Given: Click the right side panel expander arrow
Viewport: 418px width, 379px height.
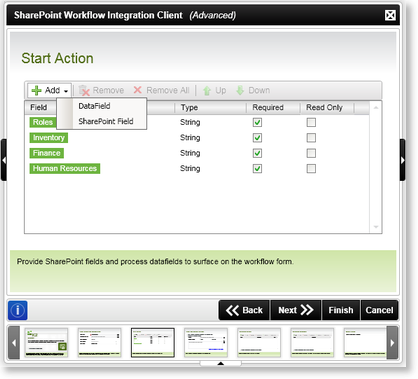Looking at the screenshot, I should (403, 160).
